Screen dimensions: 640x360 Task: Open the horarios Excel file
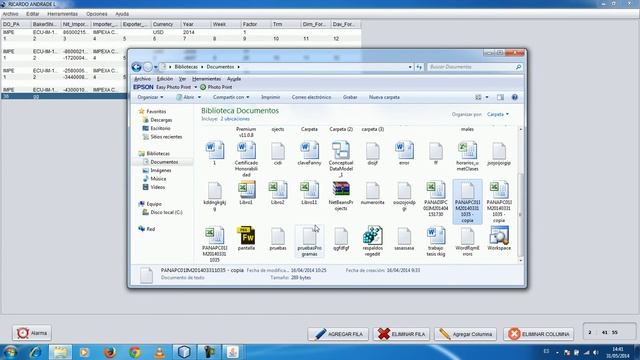point(467,156)
